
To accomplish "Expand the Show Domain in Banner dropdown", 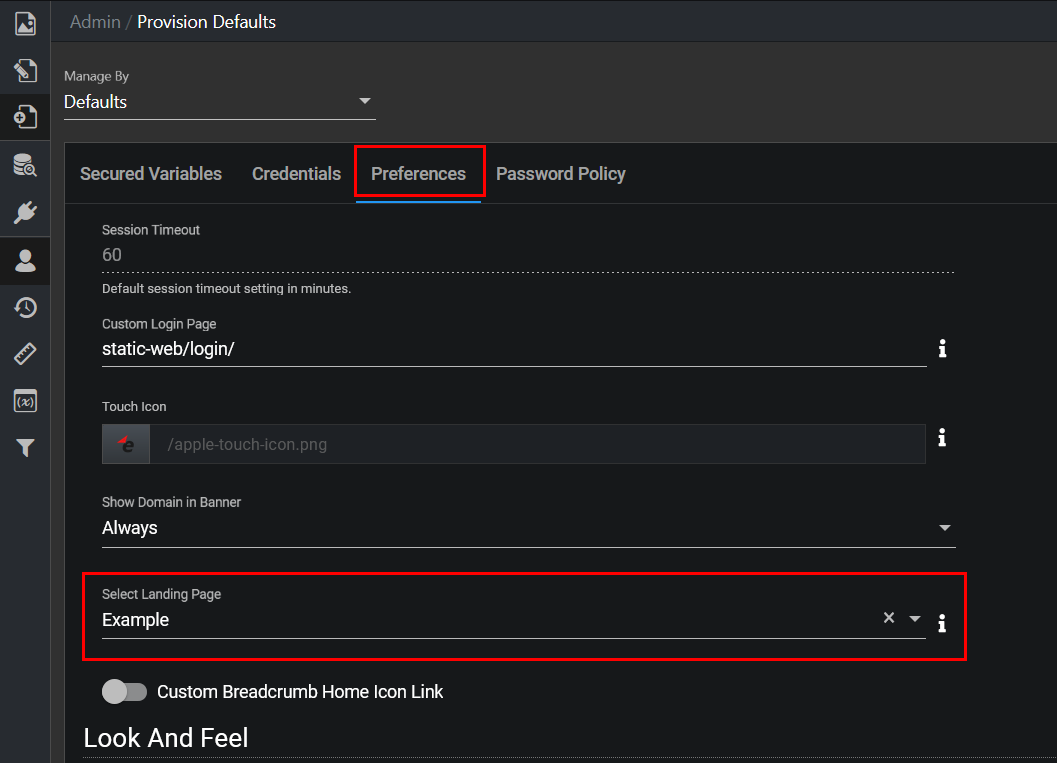I will (x=528, y=528).
